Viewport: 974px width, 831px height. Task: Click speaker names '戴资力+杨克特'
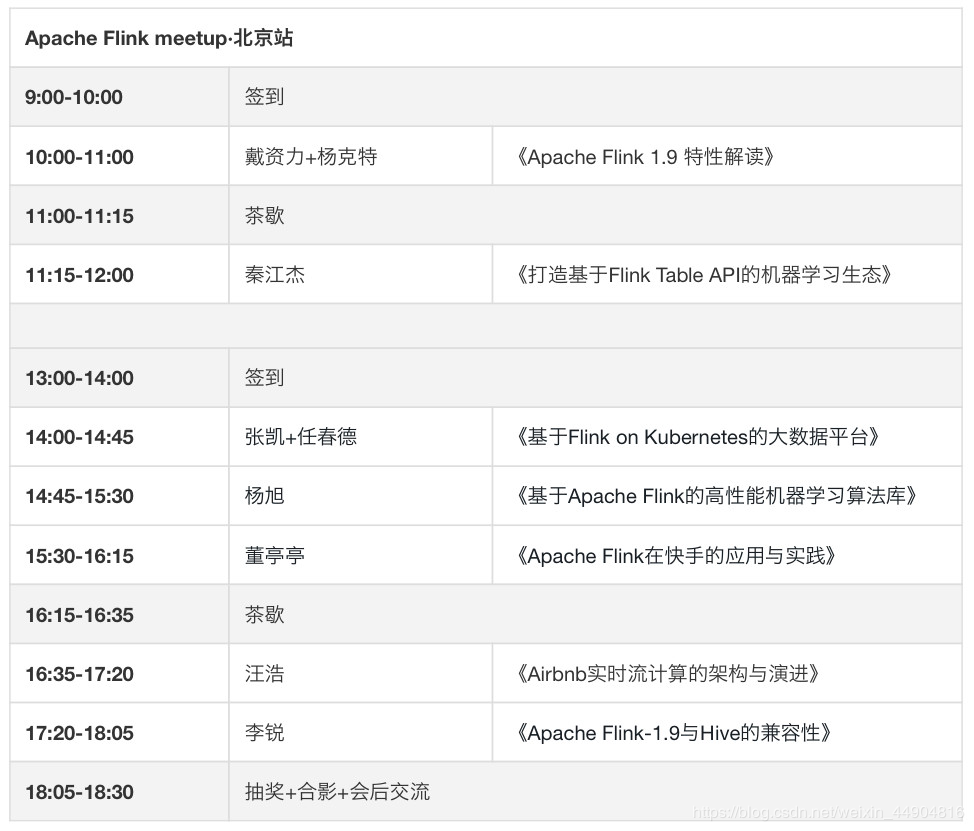311,156
